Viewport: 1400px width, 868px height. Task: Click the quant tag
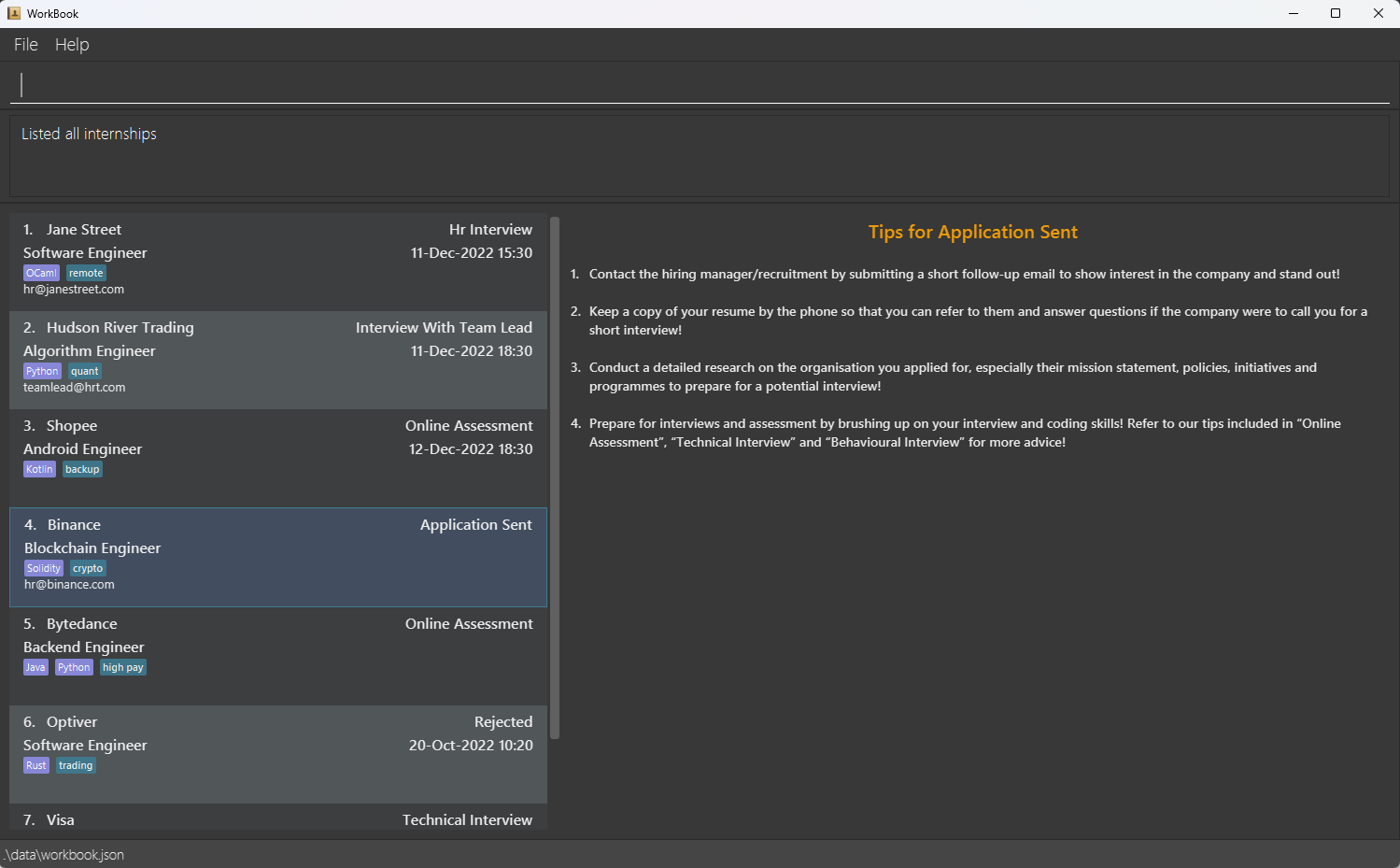pos(85,371)
